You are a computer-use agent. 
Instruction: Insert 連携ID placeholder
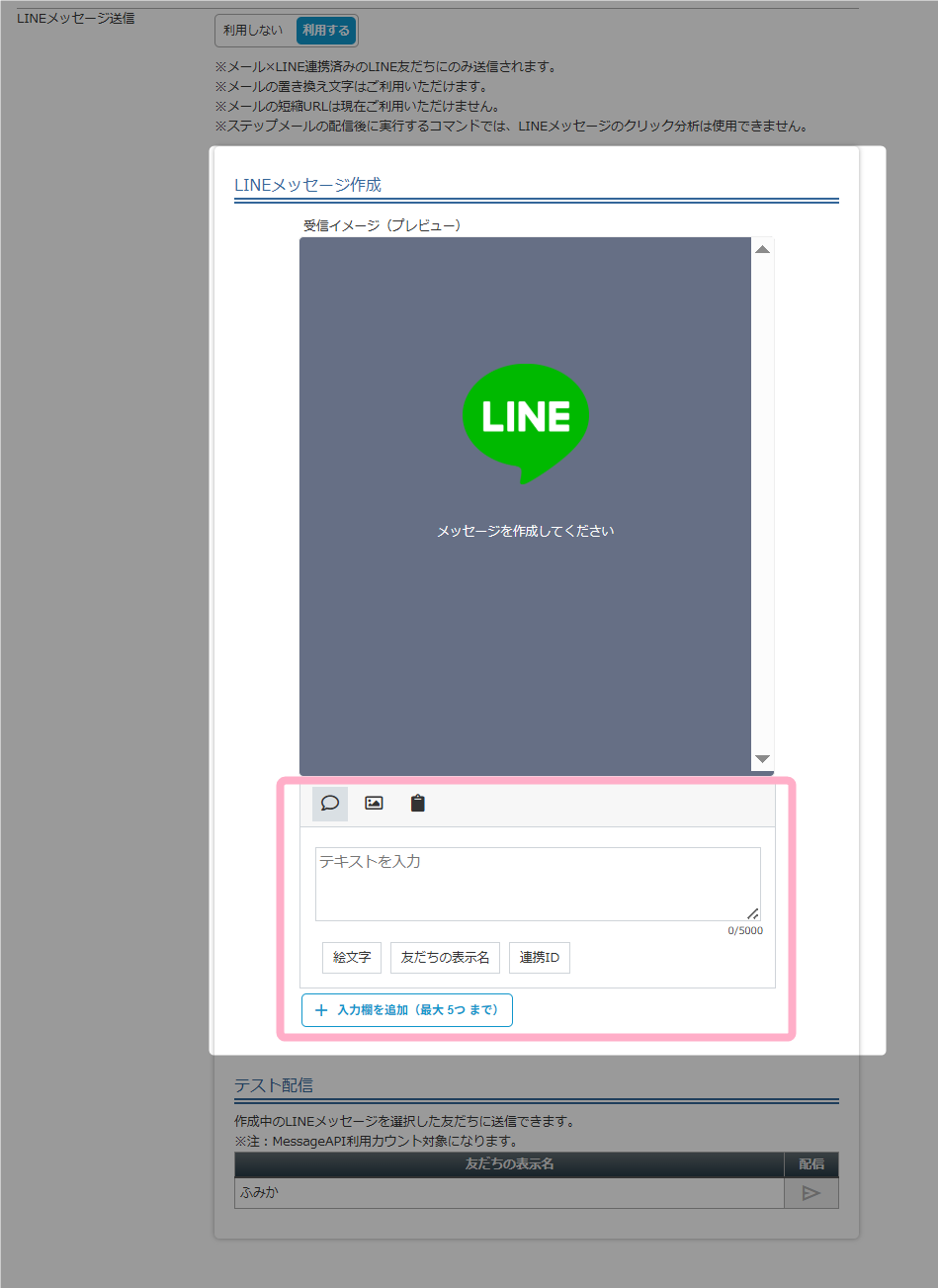[x=540, y=958]
